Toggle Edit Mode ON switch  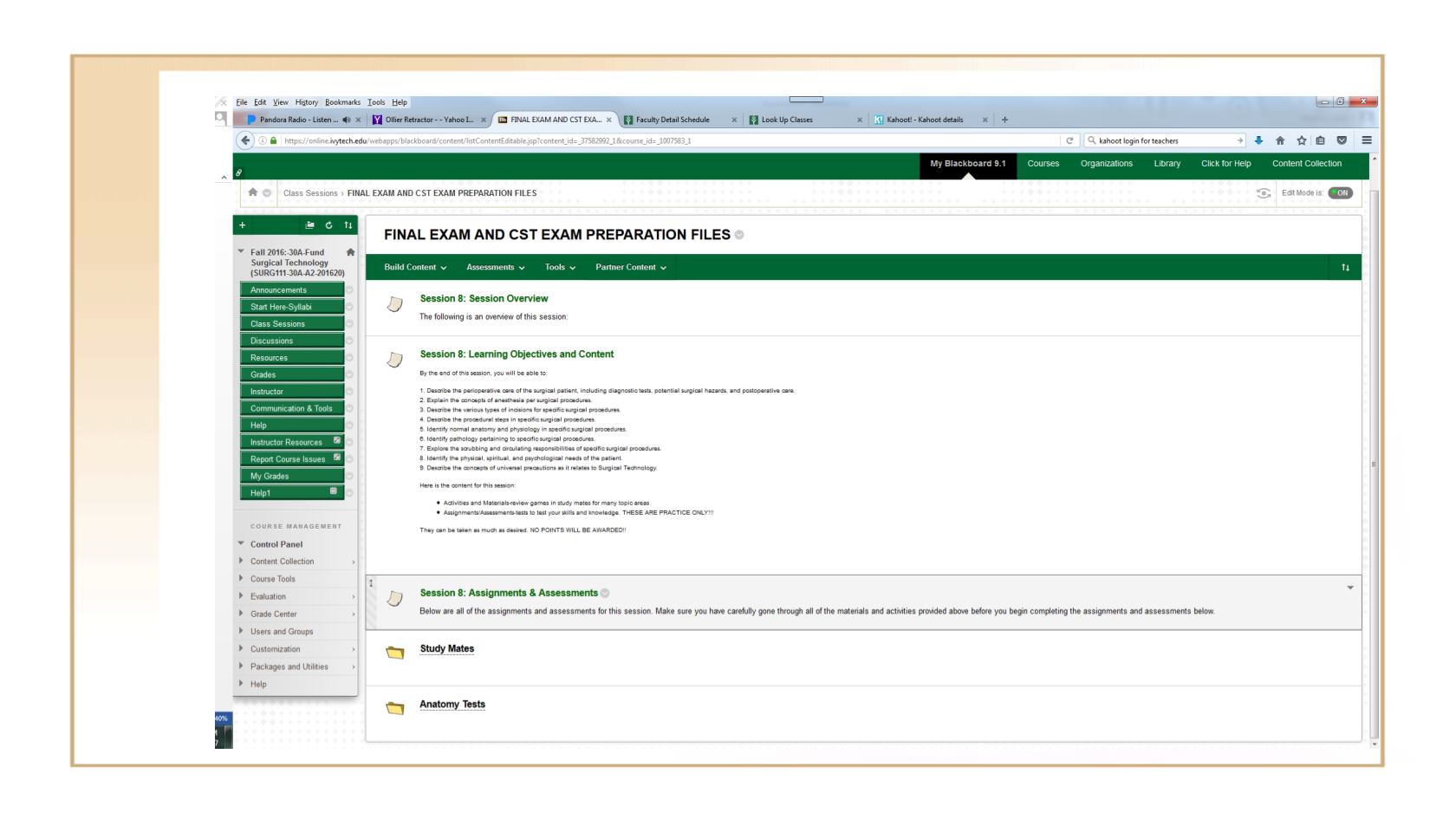[x=1340, y=193]
